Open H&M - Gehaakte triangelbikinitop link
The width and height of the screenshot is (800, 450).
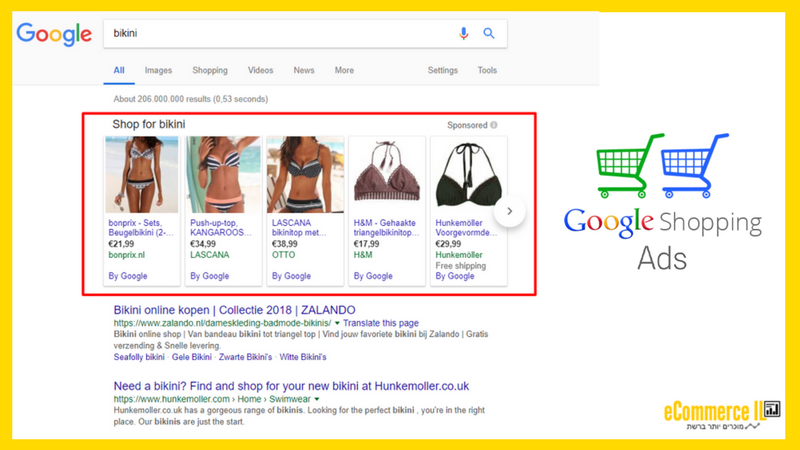pyautogui.click(x=386, y=228)
